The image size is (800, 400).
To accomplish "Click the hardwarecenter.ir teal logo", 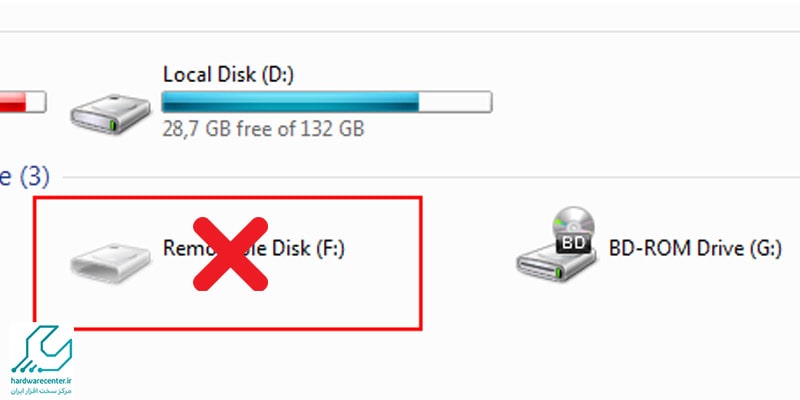I will pyautogui.click(x=41, y=348).
